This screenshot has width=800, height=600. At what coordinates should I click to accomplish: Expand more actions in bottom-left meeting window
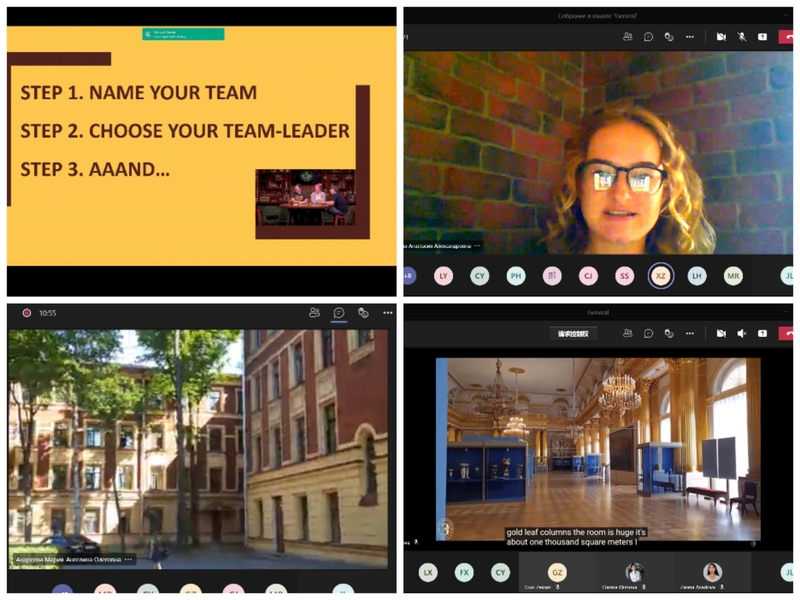point(388,313)
